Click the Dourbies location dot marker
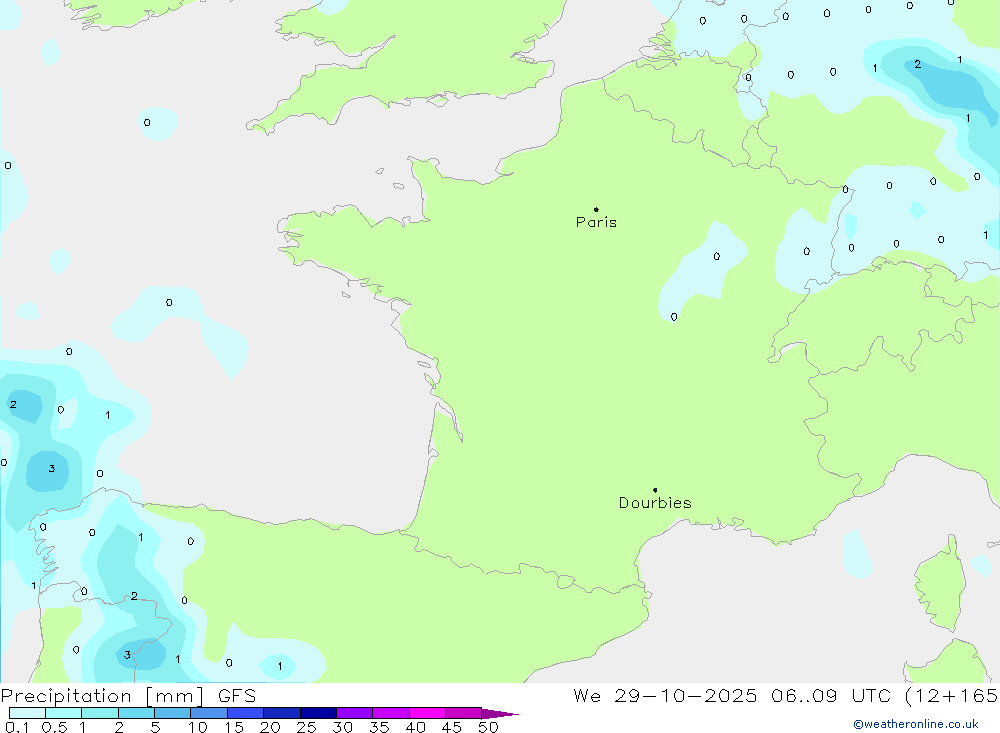 655,490
